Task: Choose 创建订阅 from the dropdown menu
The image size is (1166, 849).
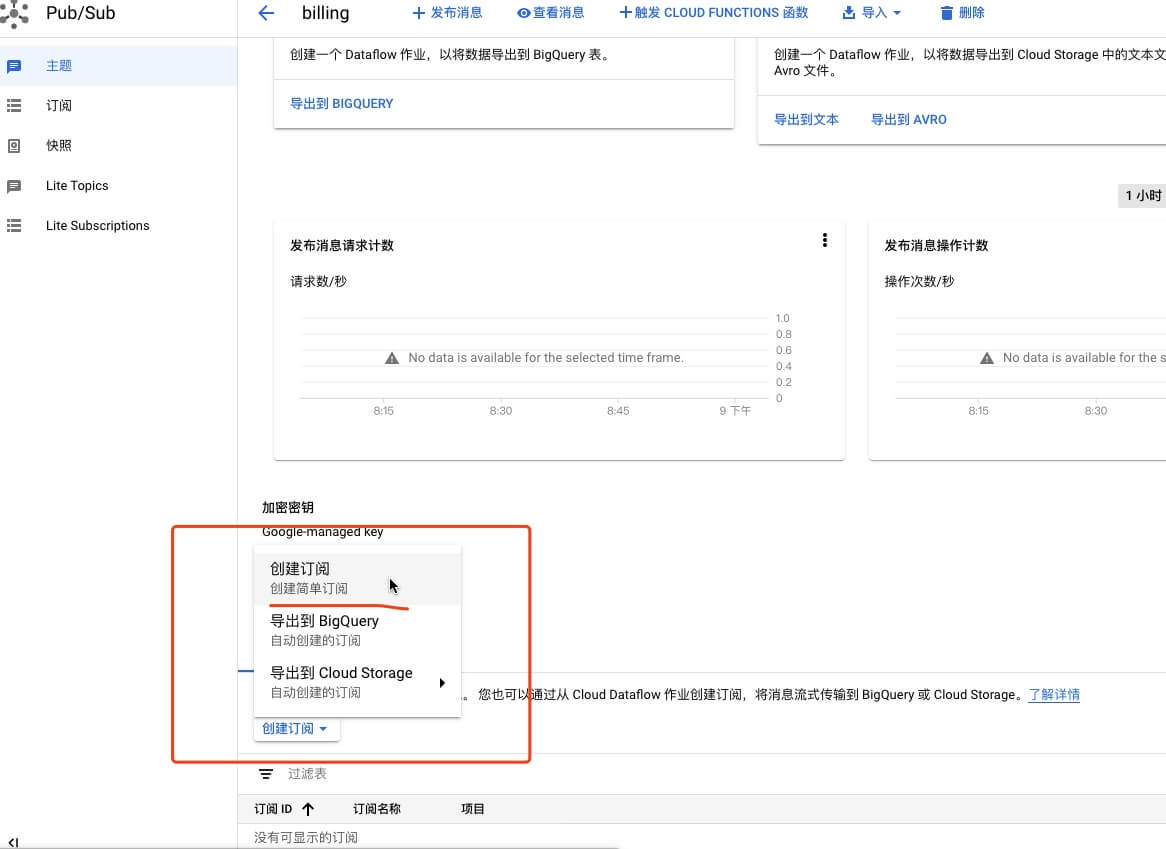Action: 357,578
